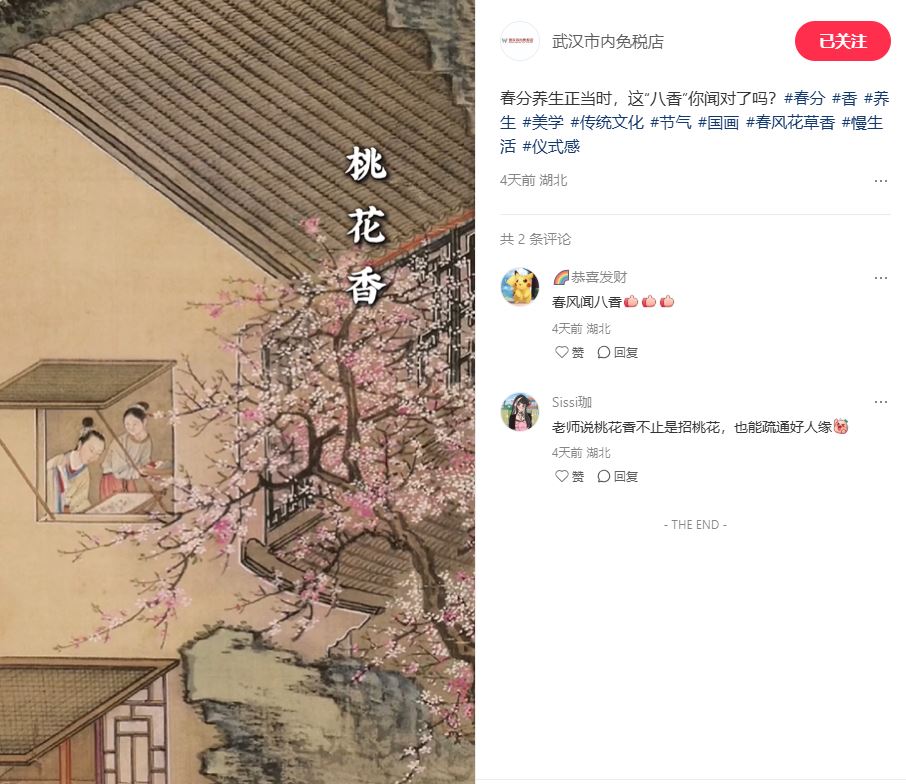Open the hashtag #春风花草香
Screen dimensions: 906x784
790,122
